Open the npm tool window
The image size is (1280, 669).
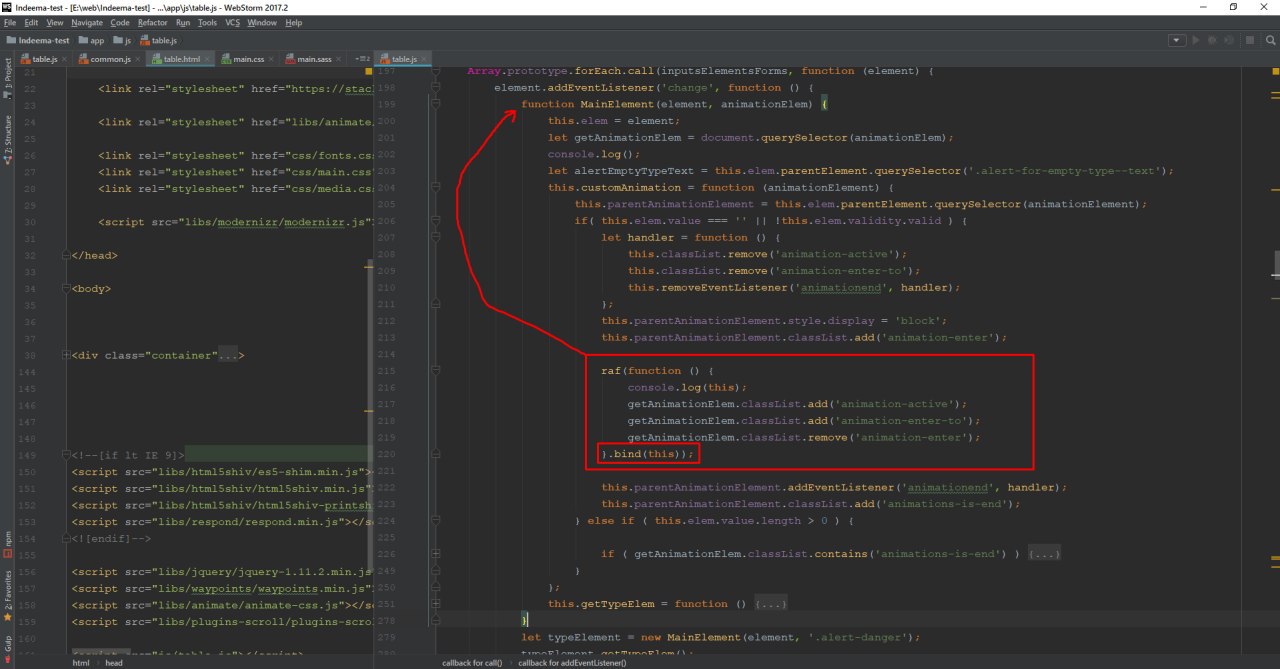(x=7, y=545)
